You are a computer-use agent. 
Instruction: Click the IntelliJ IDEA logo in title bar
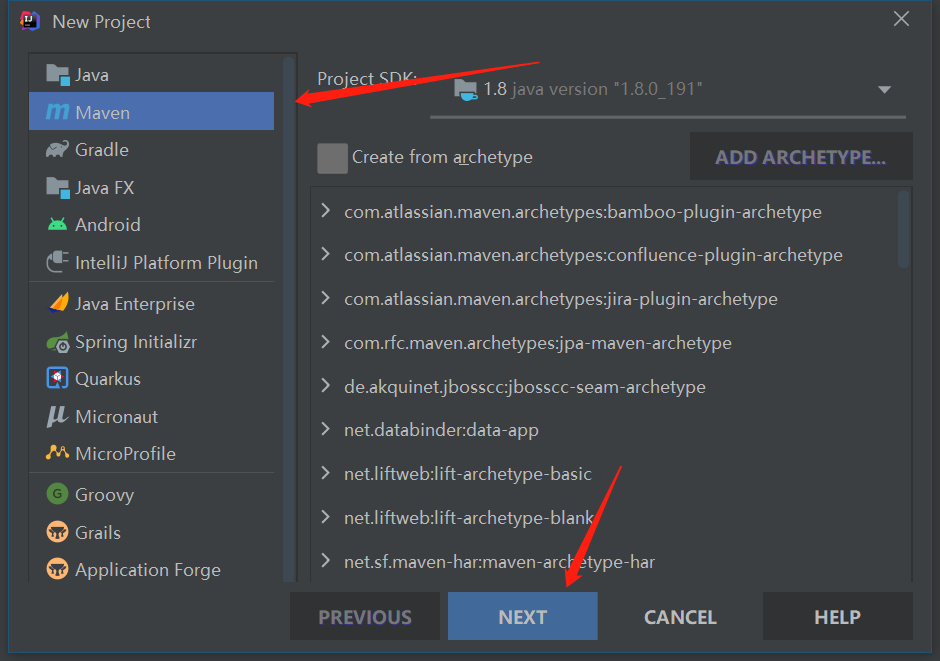[29, 21]
